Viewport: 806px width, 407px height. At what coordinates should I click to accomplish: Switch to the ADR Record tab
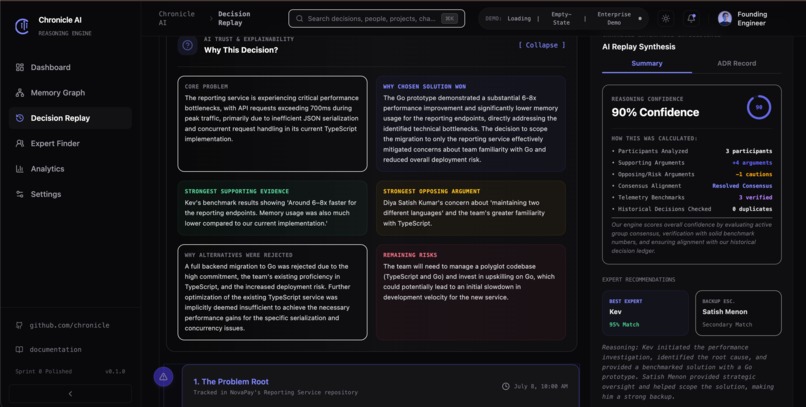(737, 64)
